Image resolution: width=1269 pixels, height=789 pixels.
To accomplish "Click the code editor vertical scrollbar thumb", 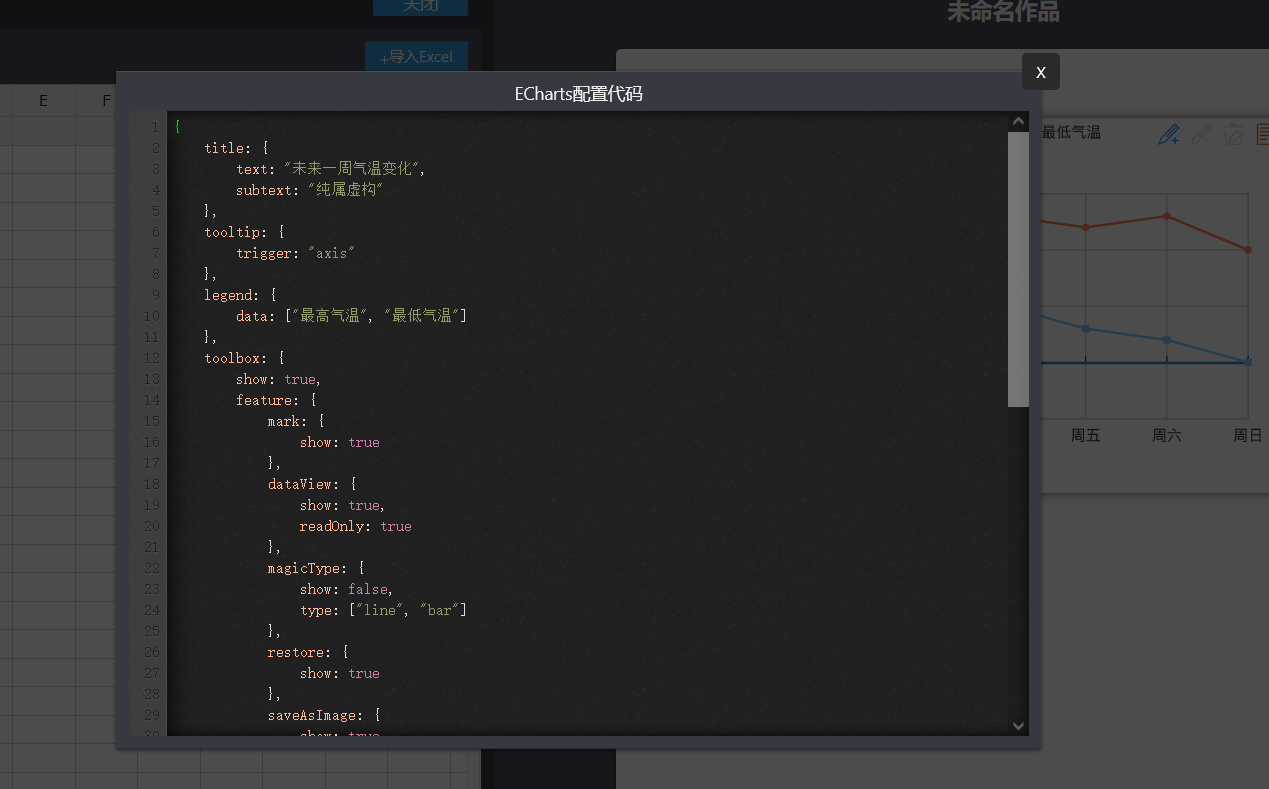I will pyautogui.click(x=1018, y=270).
